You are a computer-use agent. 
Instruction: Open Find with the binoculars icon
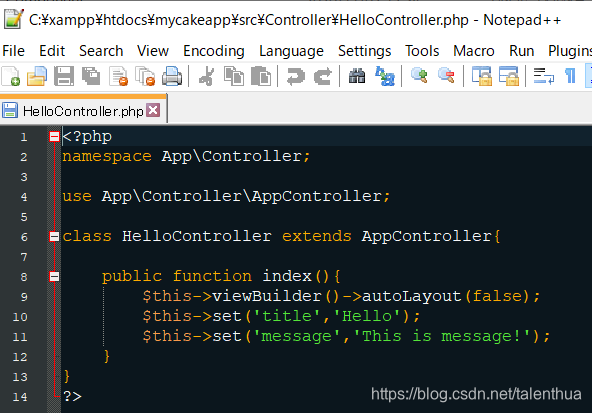(x=357, y=76)
